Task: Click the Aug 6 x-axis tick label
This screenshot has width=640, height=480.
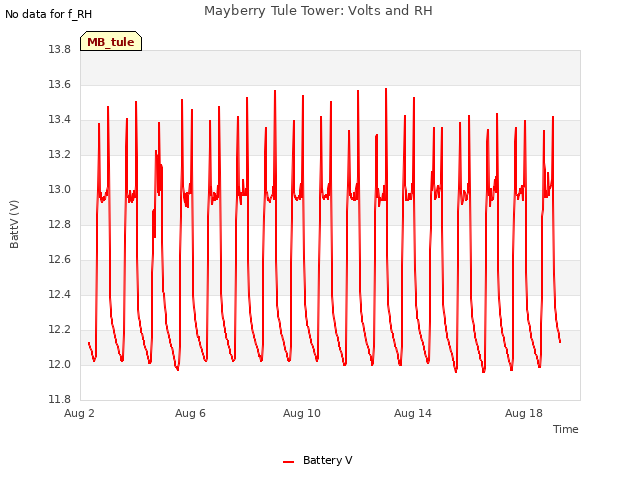Action: coord(190,413)
